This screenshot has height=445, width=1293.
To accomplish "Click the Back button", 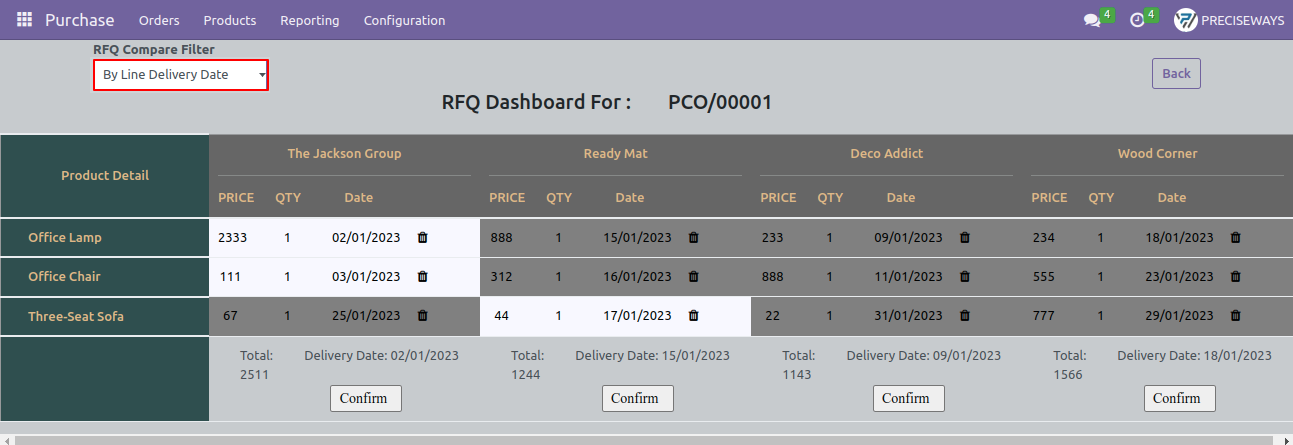I will click(1176, 73).
